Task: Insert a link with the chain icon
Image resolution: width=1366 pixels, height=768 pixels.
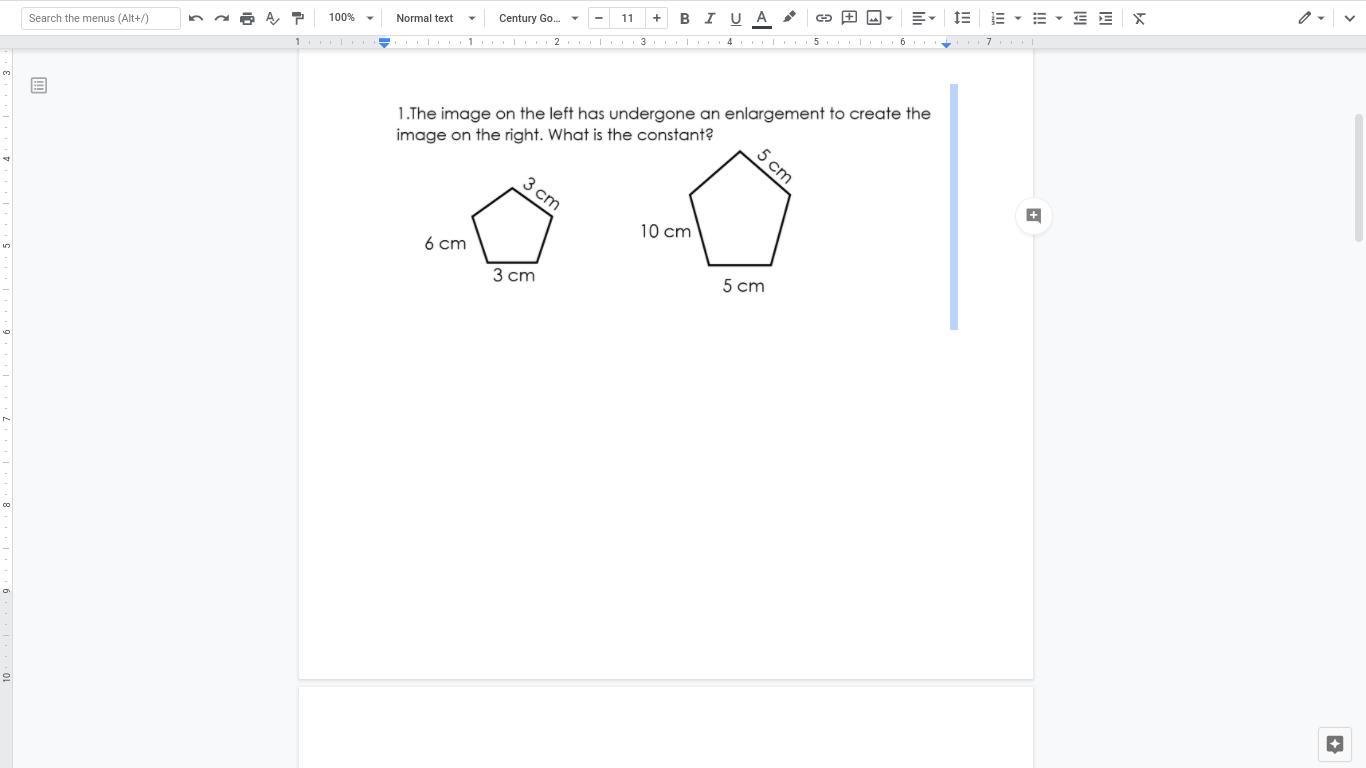Action: point(823,18)
